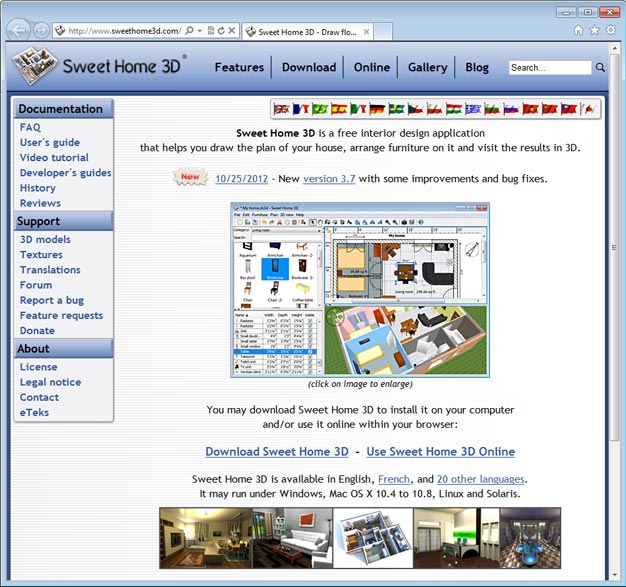
Task: Click the search magnifier in the address bar
Action: (x=190, y=31)
